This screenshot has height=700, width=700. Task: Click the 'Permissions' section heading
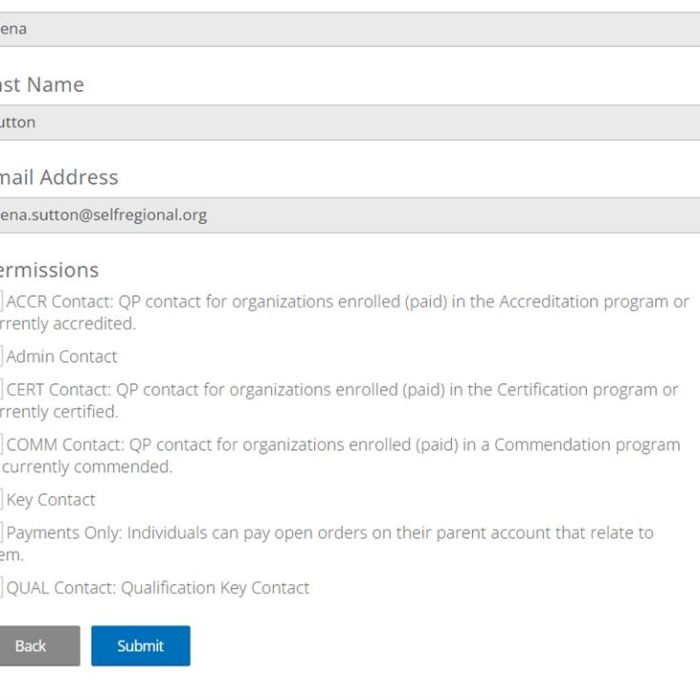coord(48,270)
